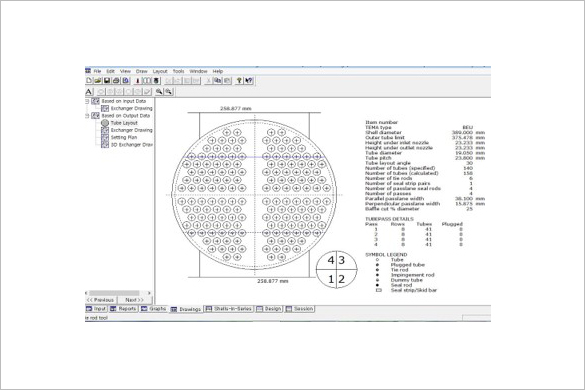
Task: Open the Help menu
Action: click(x=218, y=71)
